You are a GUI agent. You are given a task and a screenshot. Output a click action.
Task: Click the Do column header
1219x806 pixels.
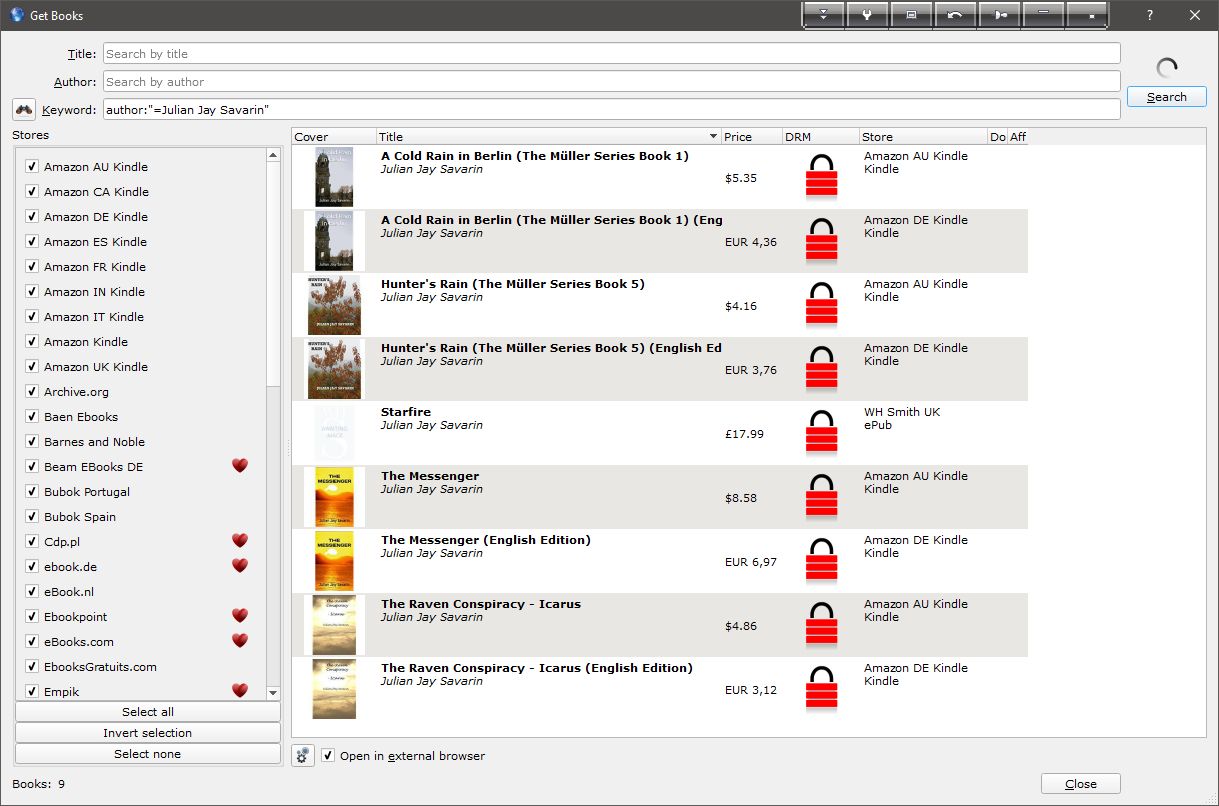(997, 136)
